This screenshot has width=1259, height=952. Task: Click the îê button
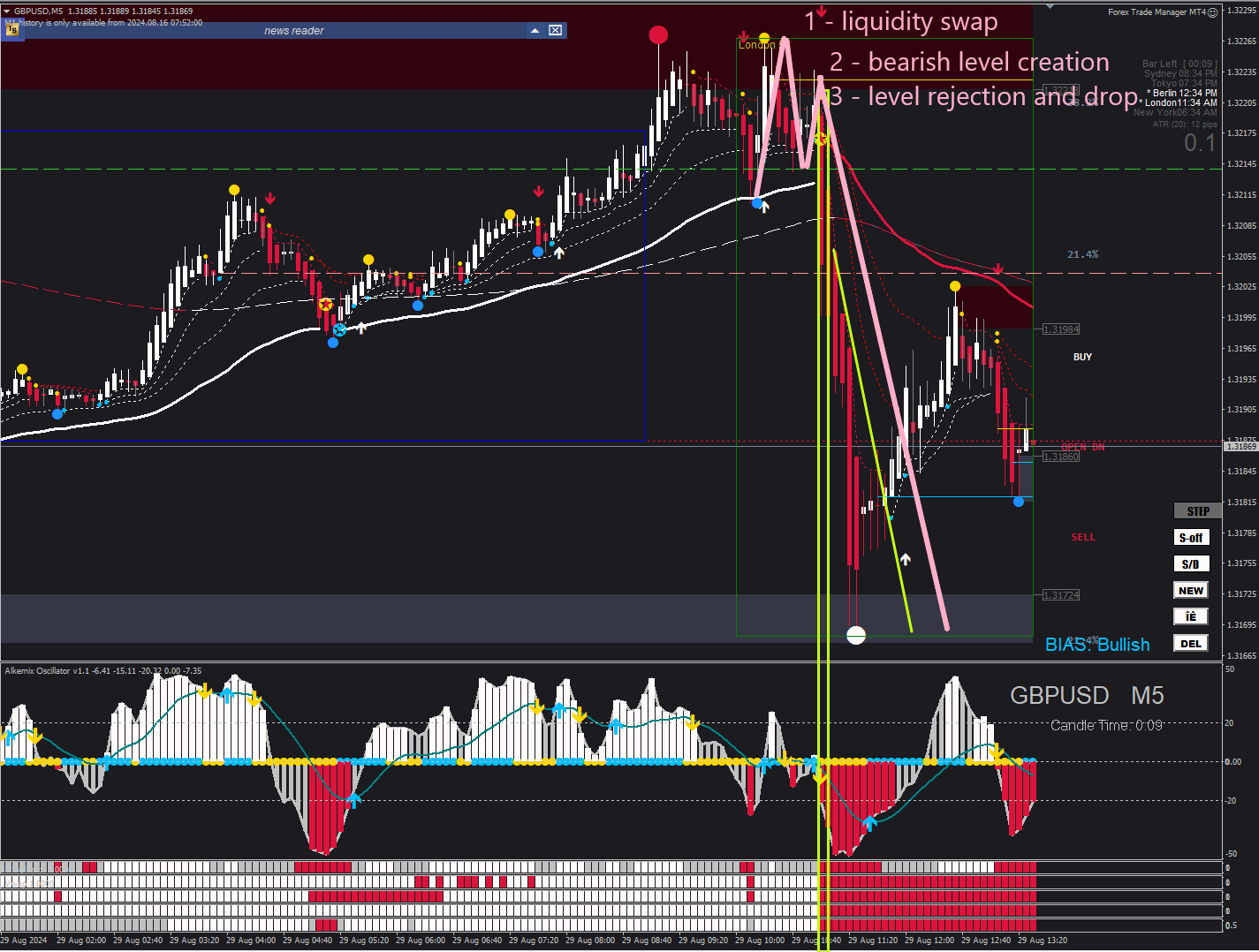pyautogui.click(x=1191, y=617)
